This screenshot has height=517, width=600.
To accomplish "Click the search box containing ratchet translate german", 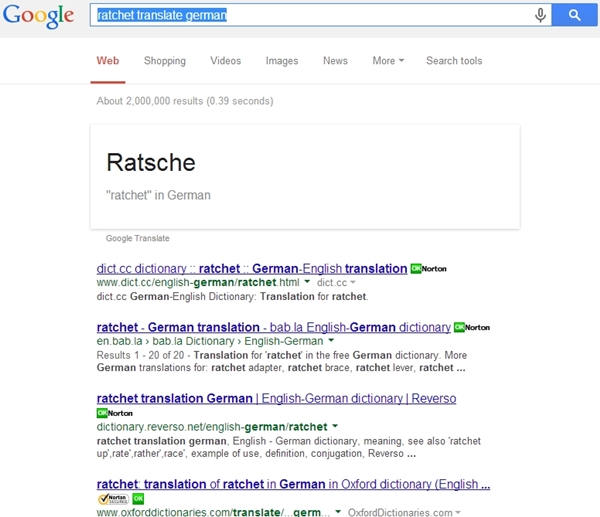I will coord(310,15).
